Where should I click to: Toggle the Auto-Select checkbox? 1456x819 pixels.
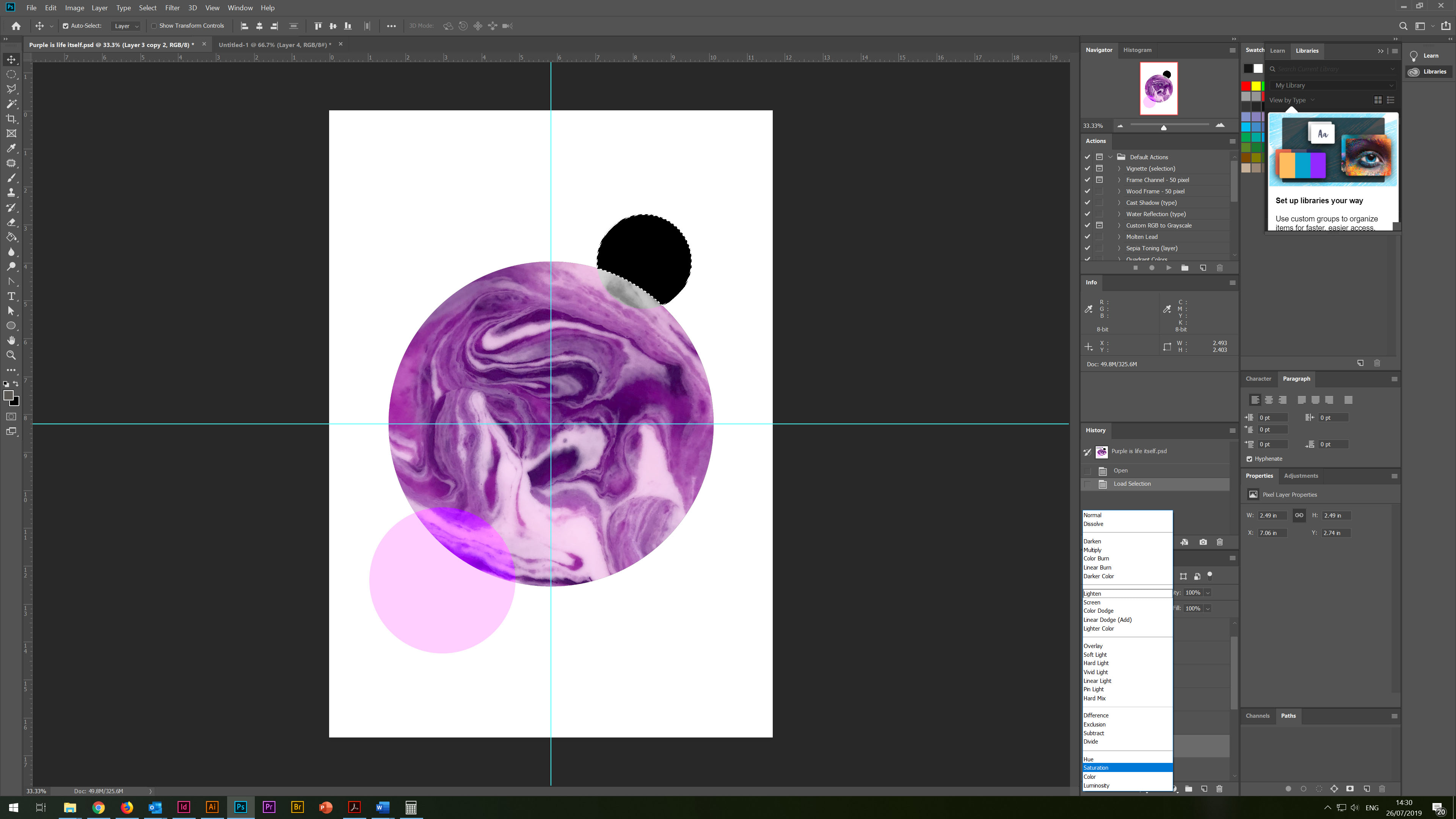coord(66,26)
